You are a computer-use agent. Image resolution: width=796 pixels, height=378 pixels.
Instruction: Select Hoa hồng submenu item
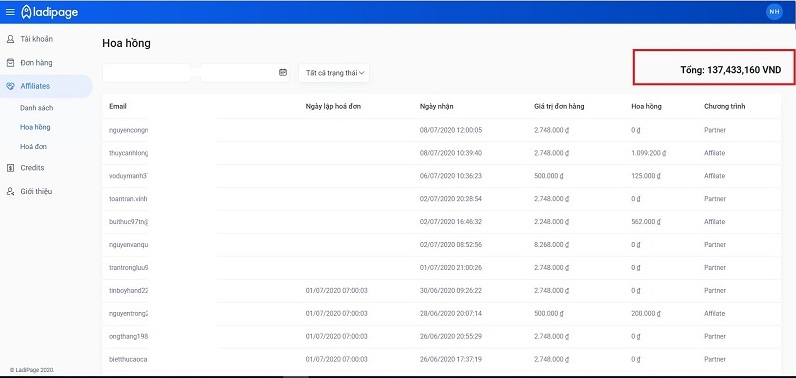point(35,127)
